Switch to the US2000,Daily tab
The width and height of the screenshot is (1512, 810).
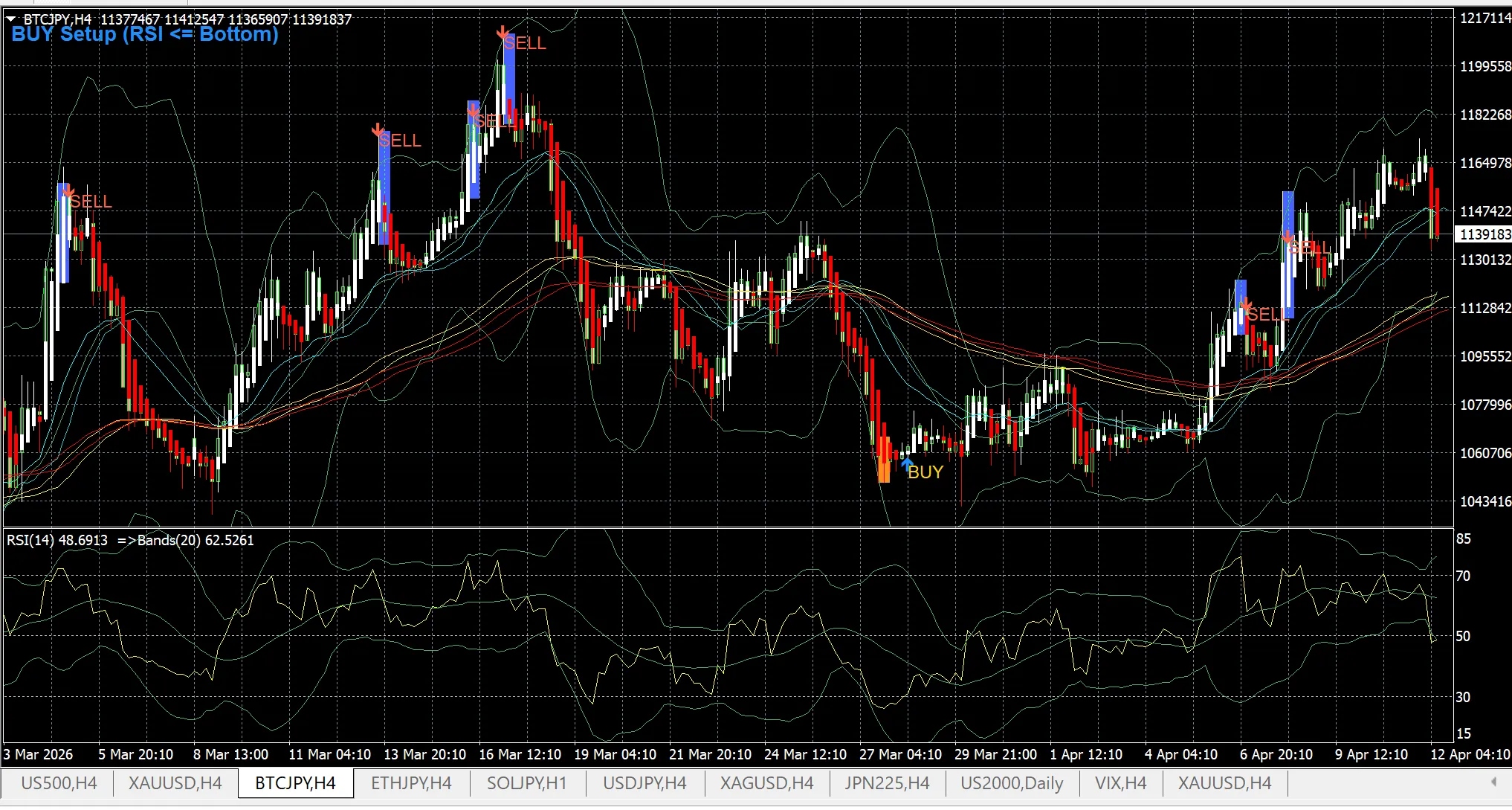coord(1011,783)
